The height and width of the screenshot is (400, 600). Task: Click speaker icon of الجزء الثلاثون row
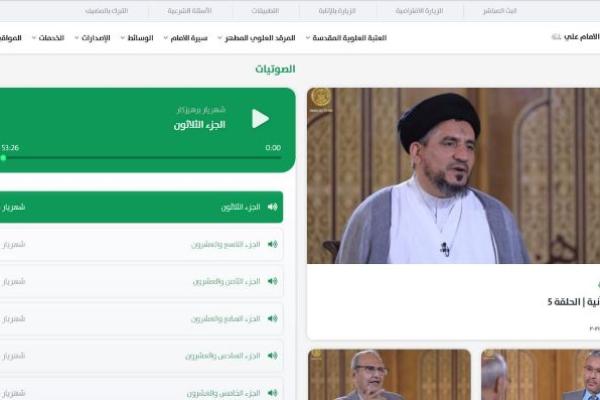point(272,207)
